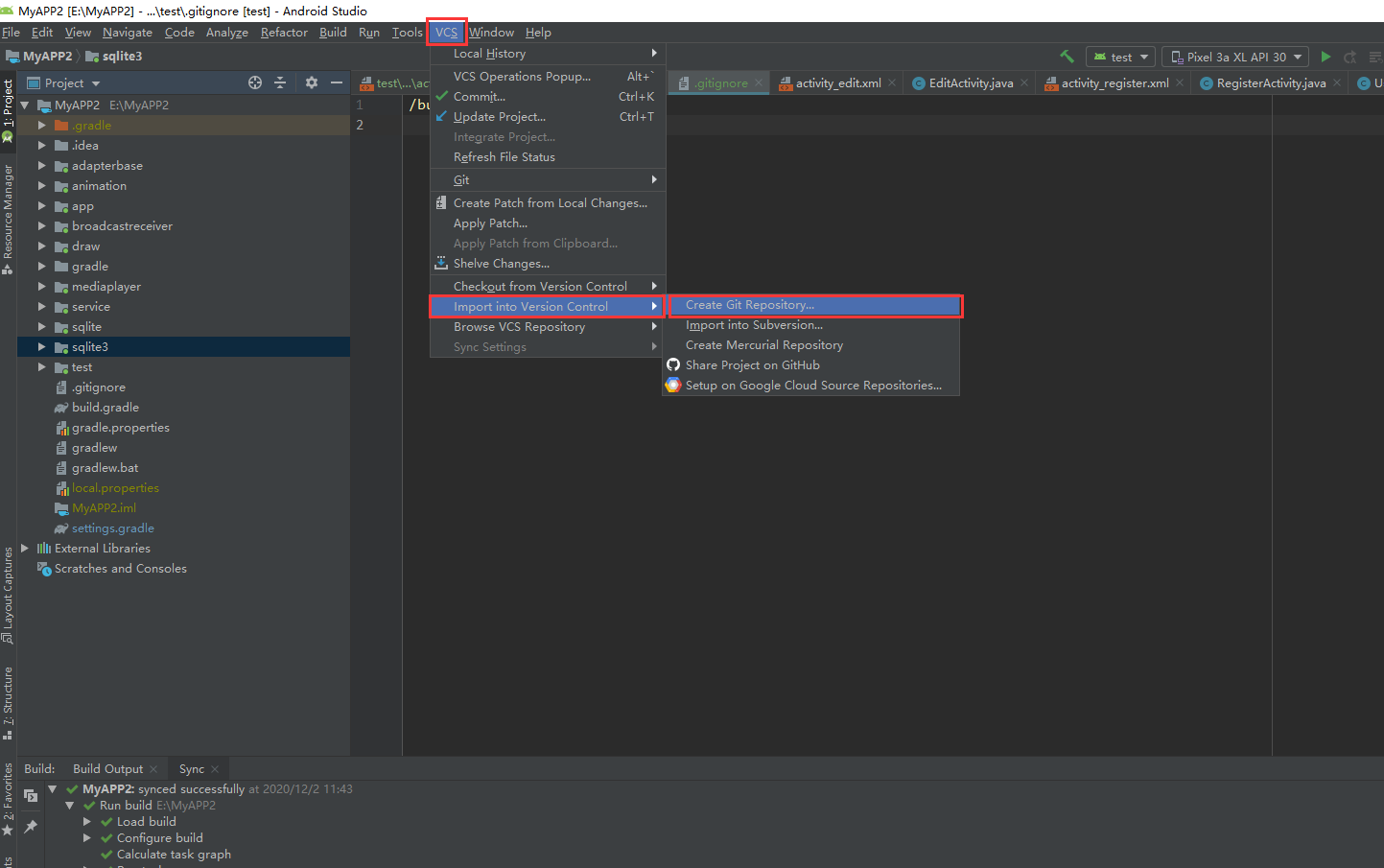Click the locate target icon in Project panel

(255, 82)
